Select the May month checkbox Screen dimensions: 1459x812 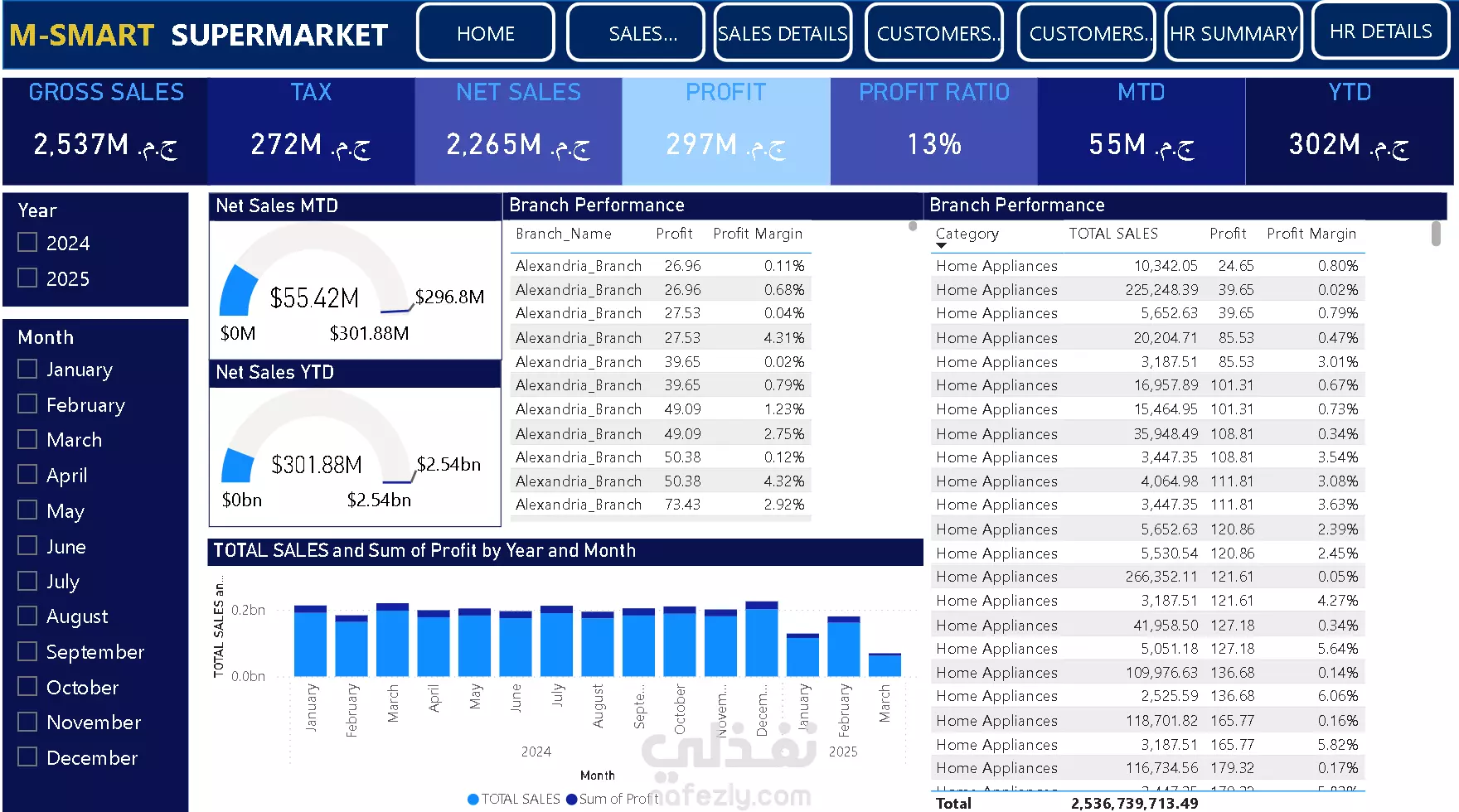(27, 510)
